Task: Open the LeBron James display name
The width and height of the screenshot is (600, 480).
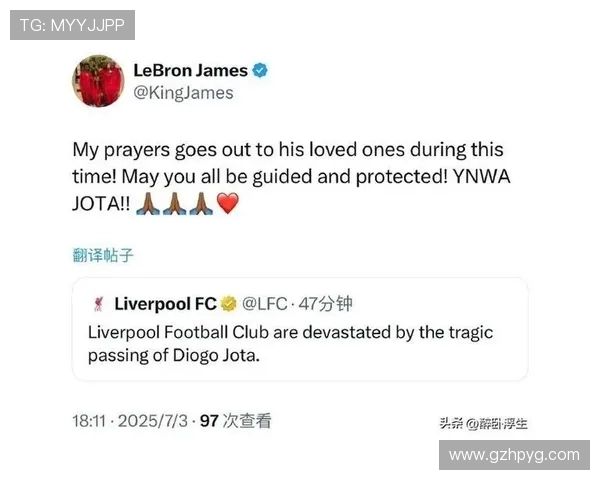Action: 191,70
